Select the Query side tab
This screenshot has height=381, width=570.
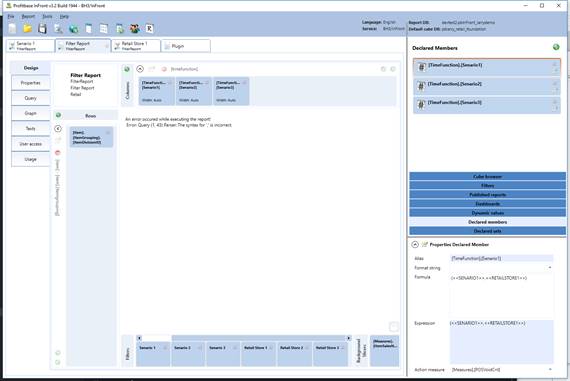click(31, 98)
